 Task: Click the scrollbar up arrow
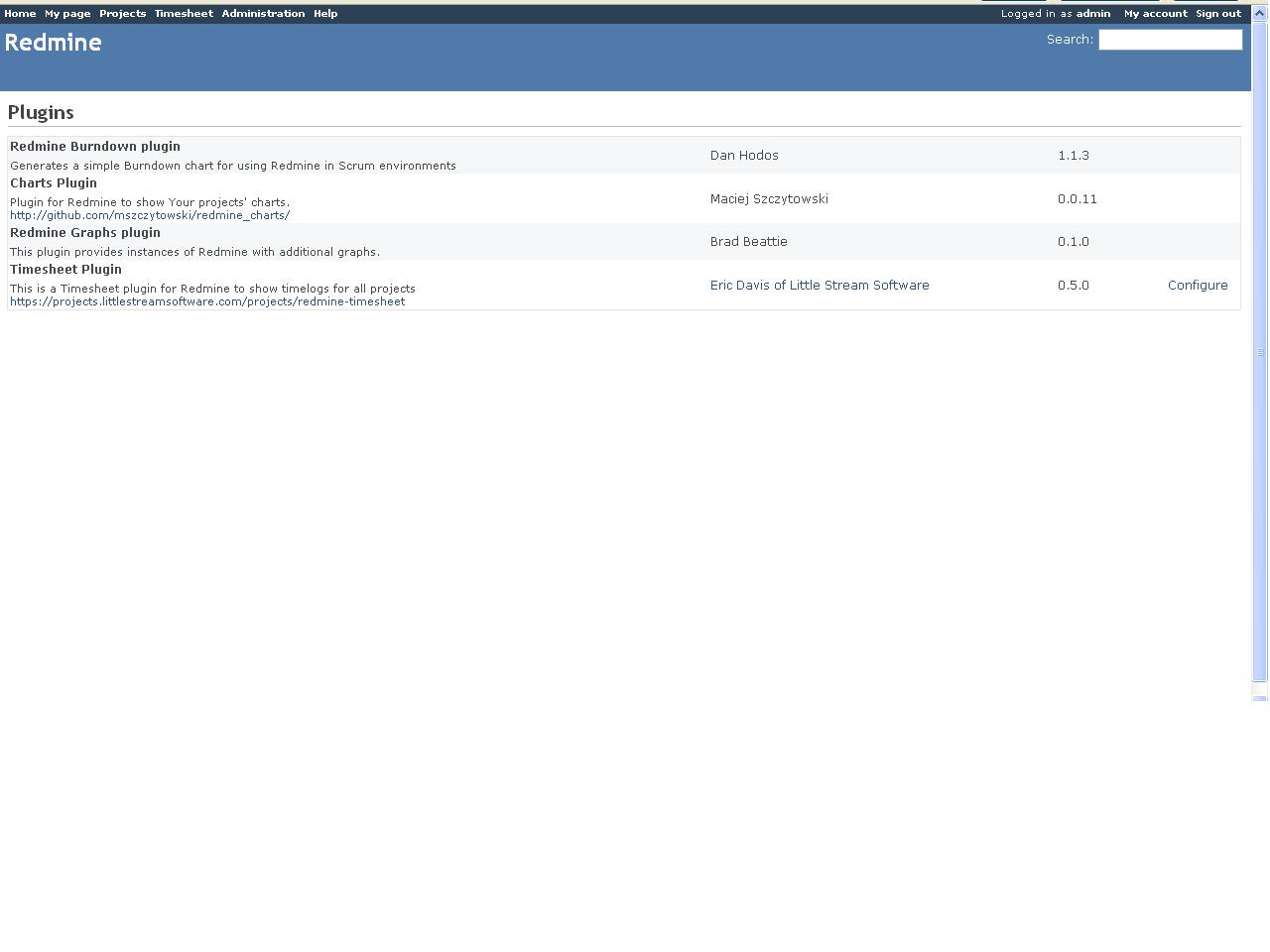tap(1260, 12)
